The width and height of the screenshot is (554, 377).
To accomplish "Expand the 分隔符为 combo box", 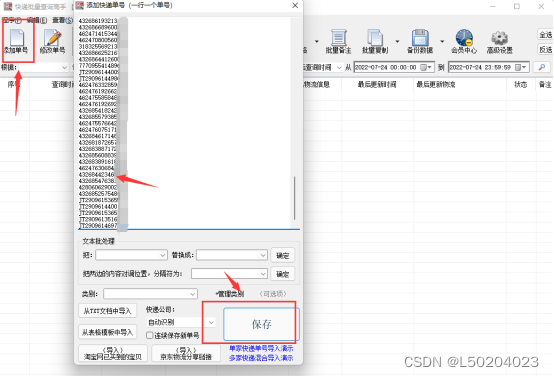I will coord(263,273).
